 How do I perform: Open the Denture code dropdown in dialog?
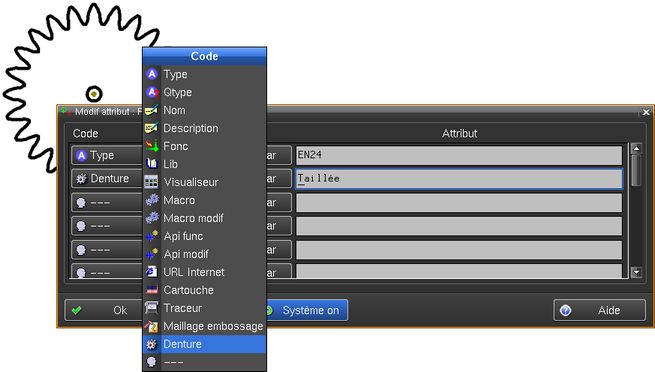tap(107, 179)
